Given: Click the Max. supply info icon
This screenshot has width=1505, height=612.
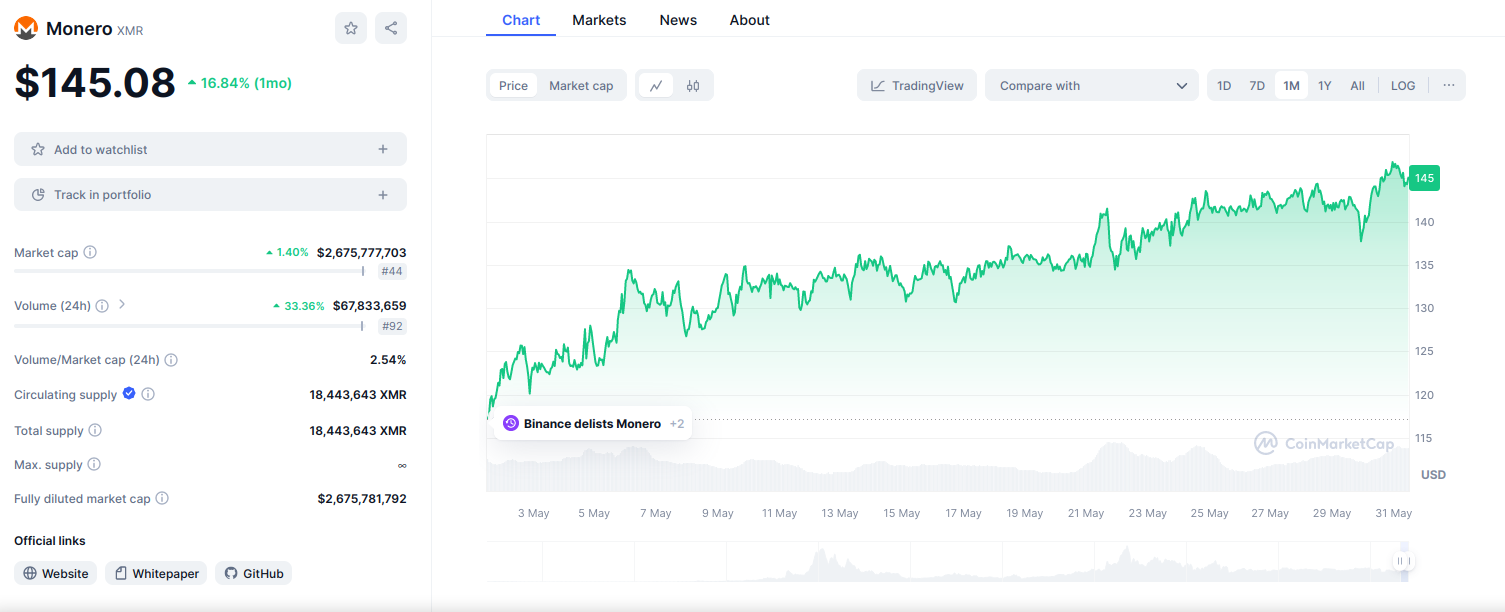Looking at the screenshot, I should coord(94,465).
